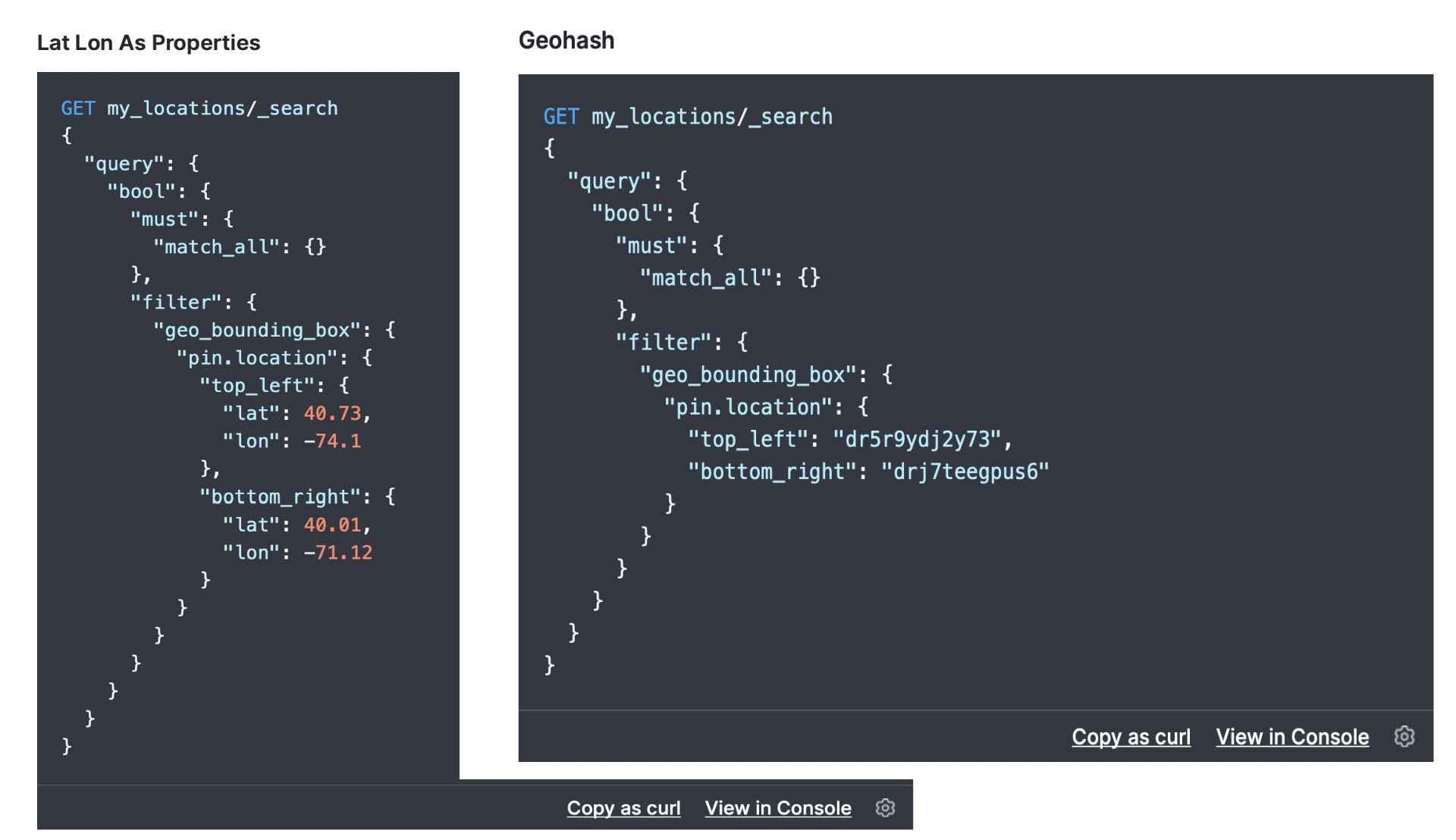Click the top_left lat value 40.73
Image resolution: width=1456 pixels, height=840 pixels.
coord(333,413)
